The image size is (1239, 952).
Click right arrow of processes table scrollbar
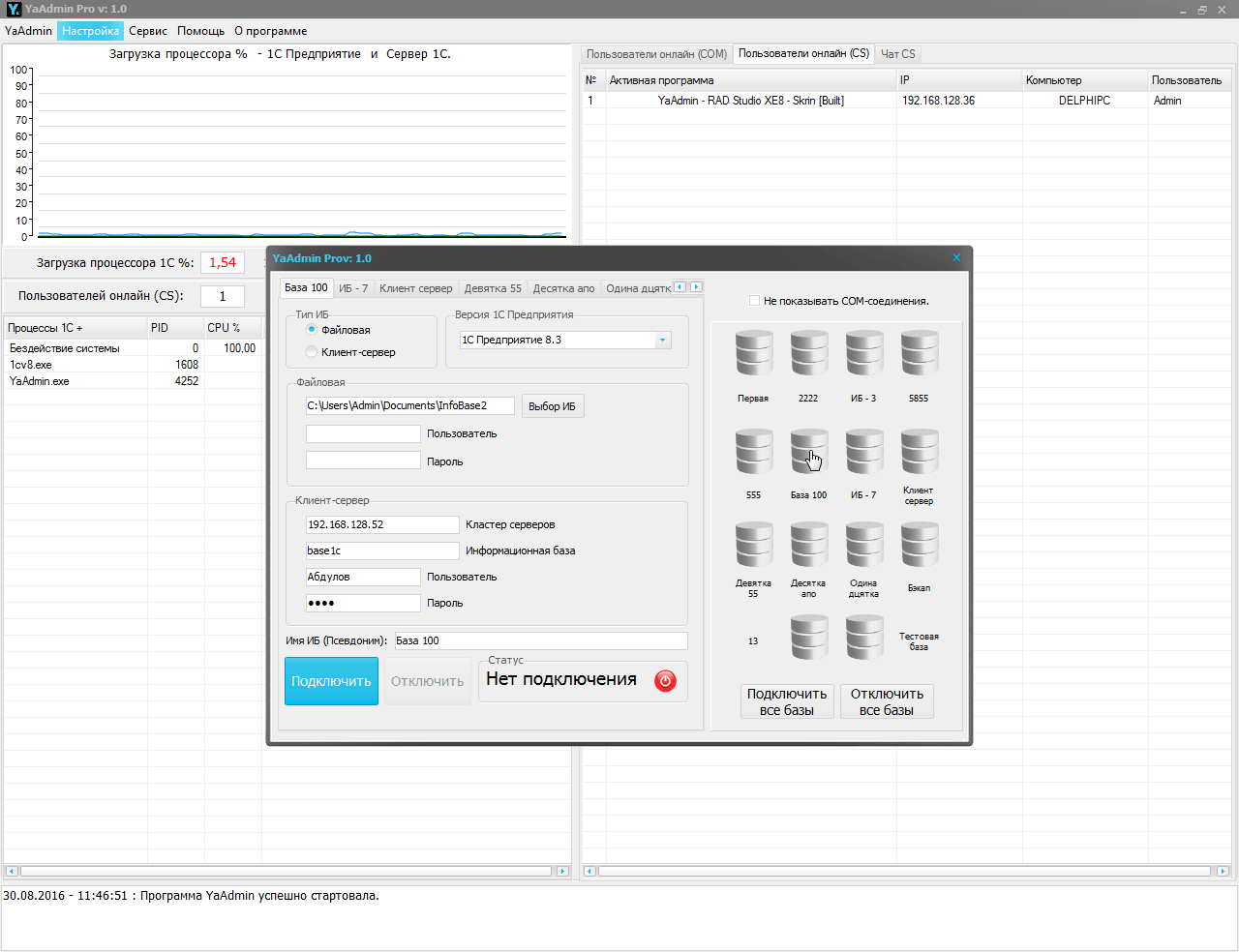tap(562, 871)
